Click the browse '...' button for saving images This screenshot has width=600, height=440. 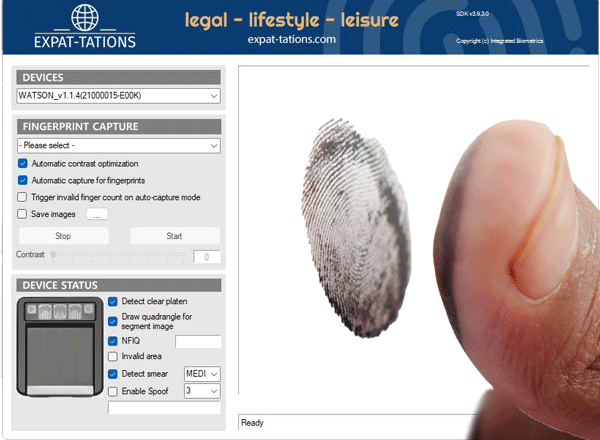pyautogui.click(x=96, y=214)
